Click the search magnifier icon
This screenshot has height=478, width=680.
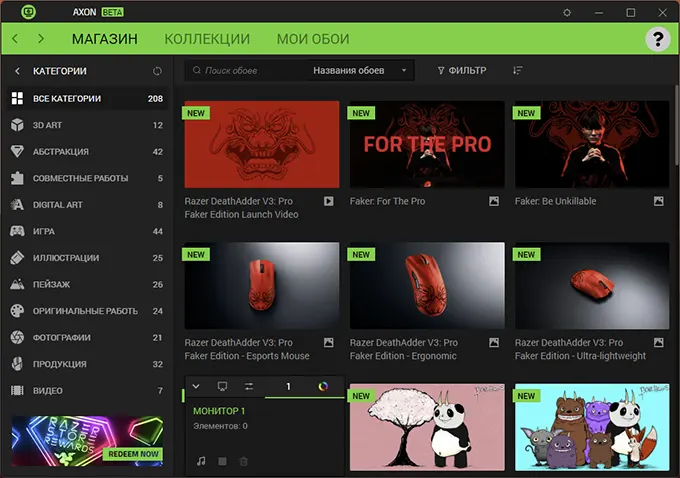(x=196, y=70)
